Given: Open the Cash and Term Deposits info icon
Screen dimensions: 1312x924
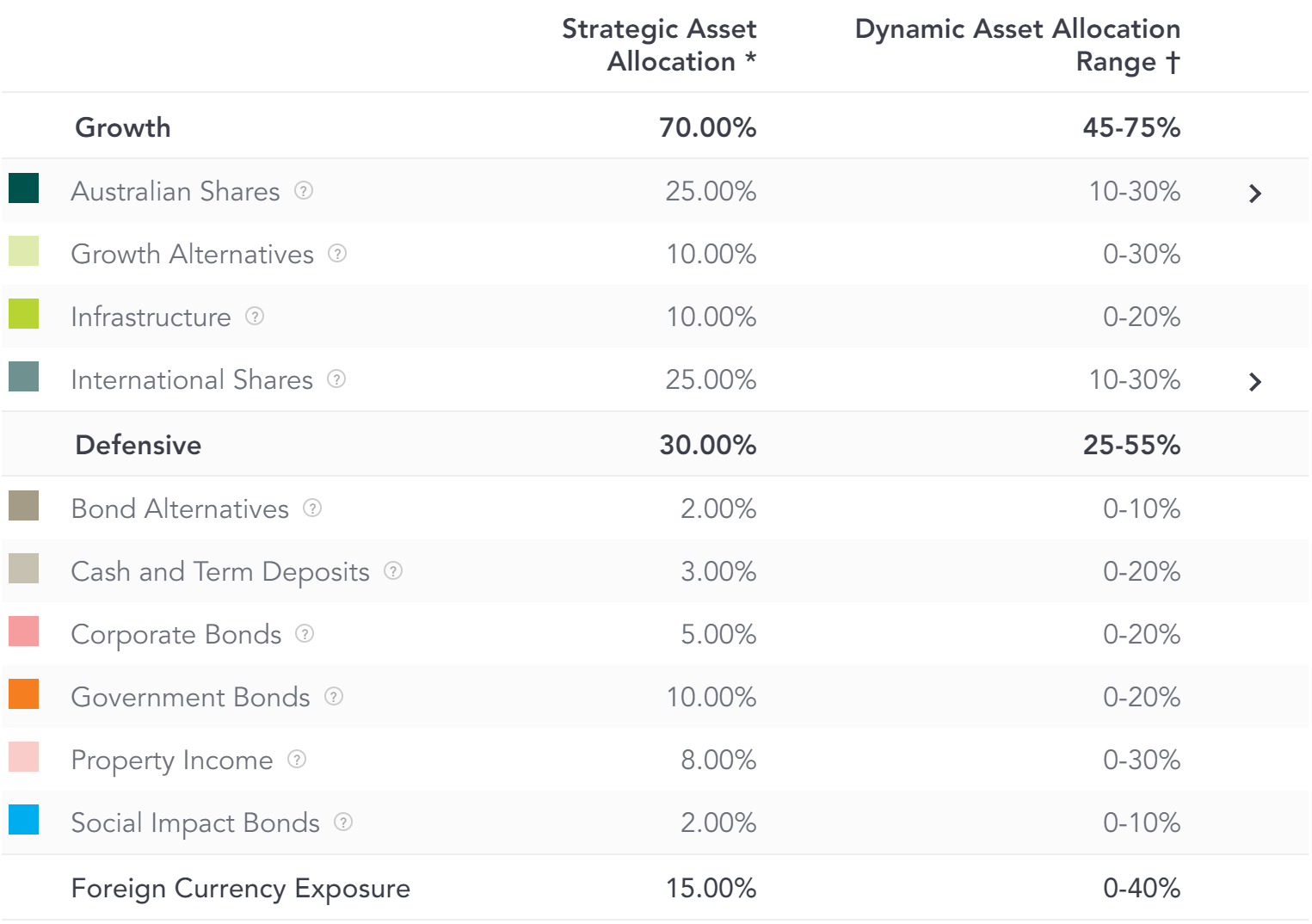Looking at the screenshot, I should [x=393, y=570].
